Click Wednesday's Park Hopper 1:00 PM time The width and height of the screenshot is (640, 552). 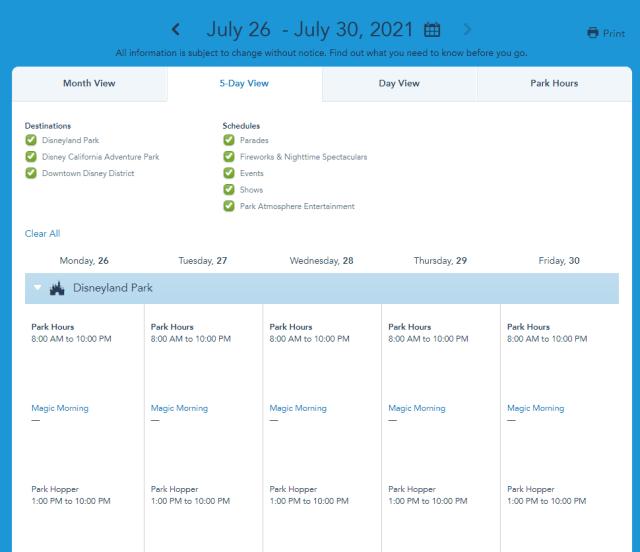pyautogui.click(x=309, y=501)
